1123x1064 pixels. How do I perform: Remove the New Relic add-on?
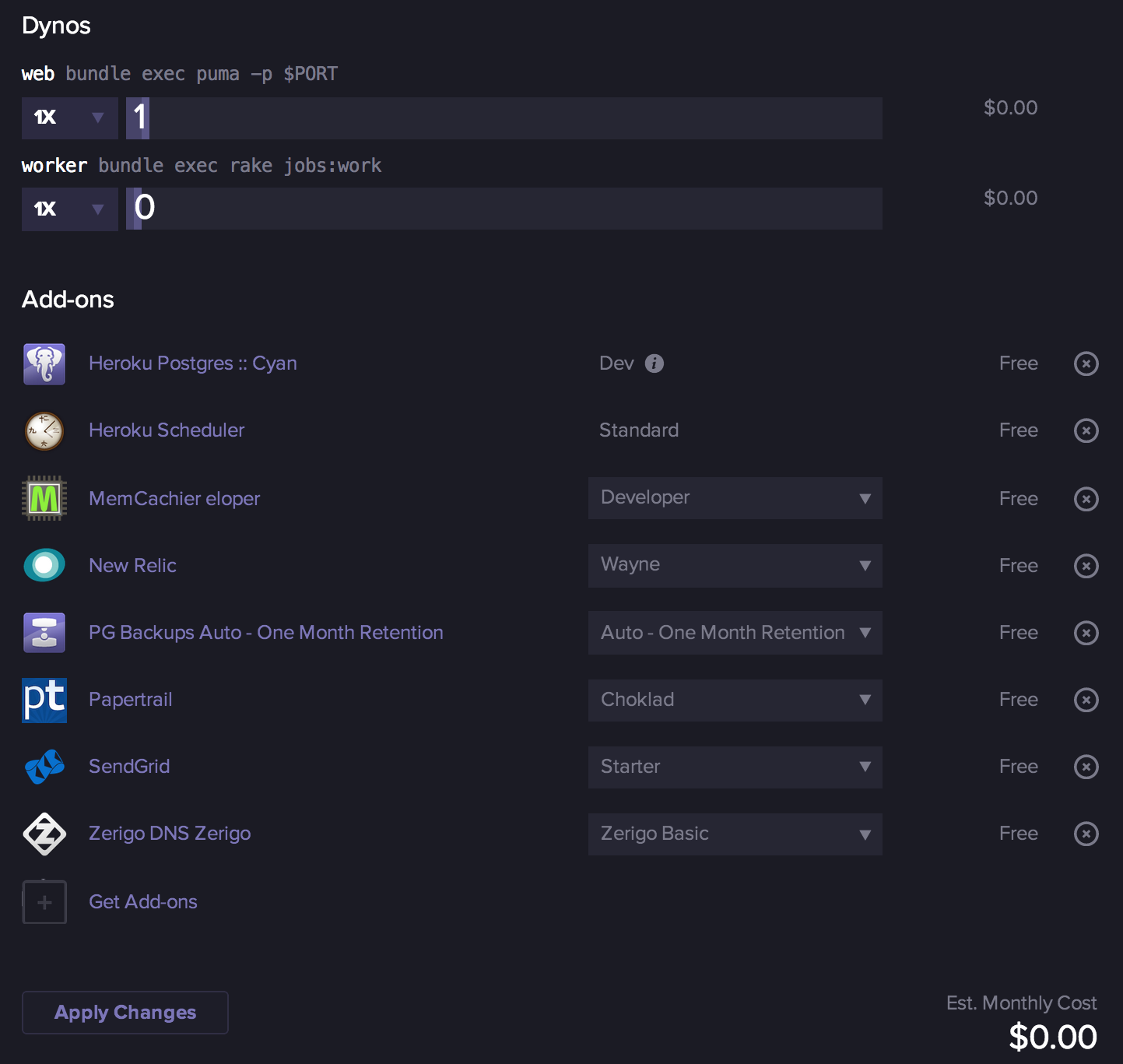pos(1086,566)
